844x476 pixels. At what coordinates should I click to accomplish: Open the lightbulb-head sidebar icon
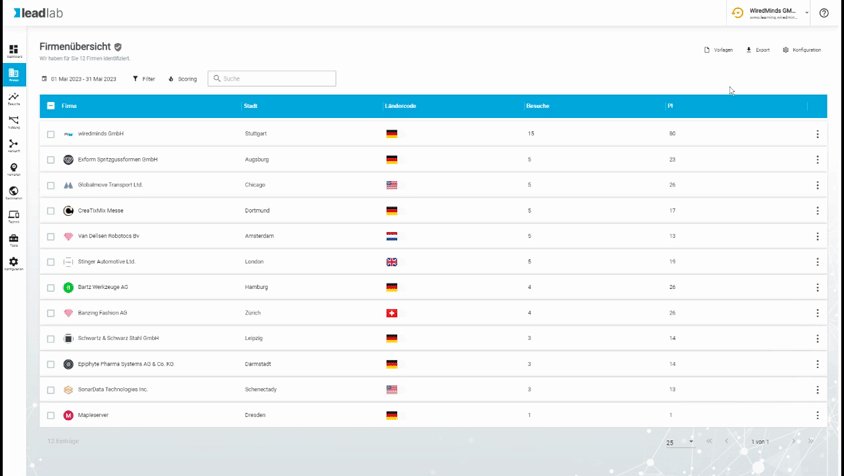(x=14, y=169)
